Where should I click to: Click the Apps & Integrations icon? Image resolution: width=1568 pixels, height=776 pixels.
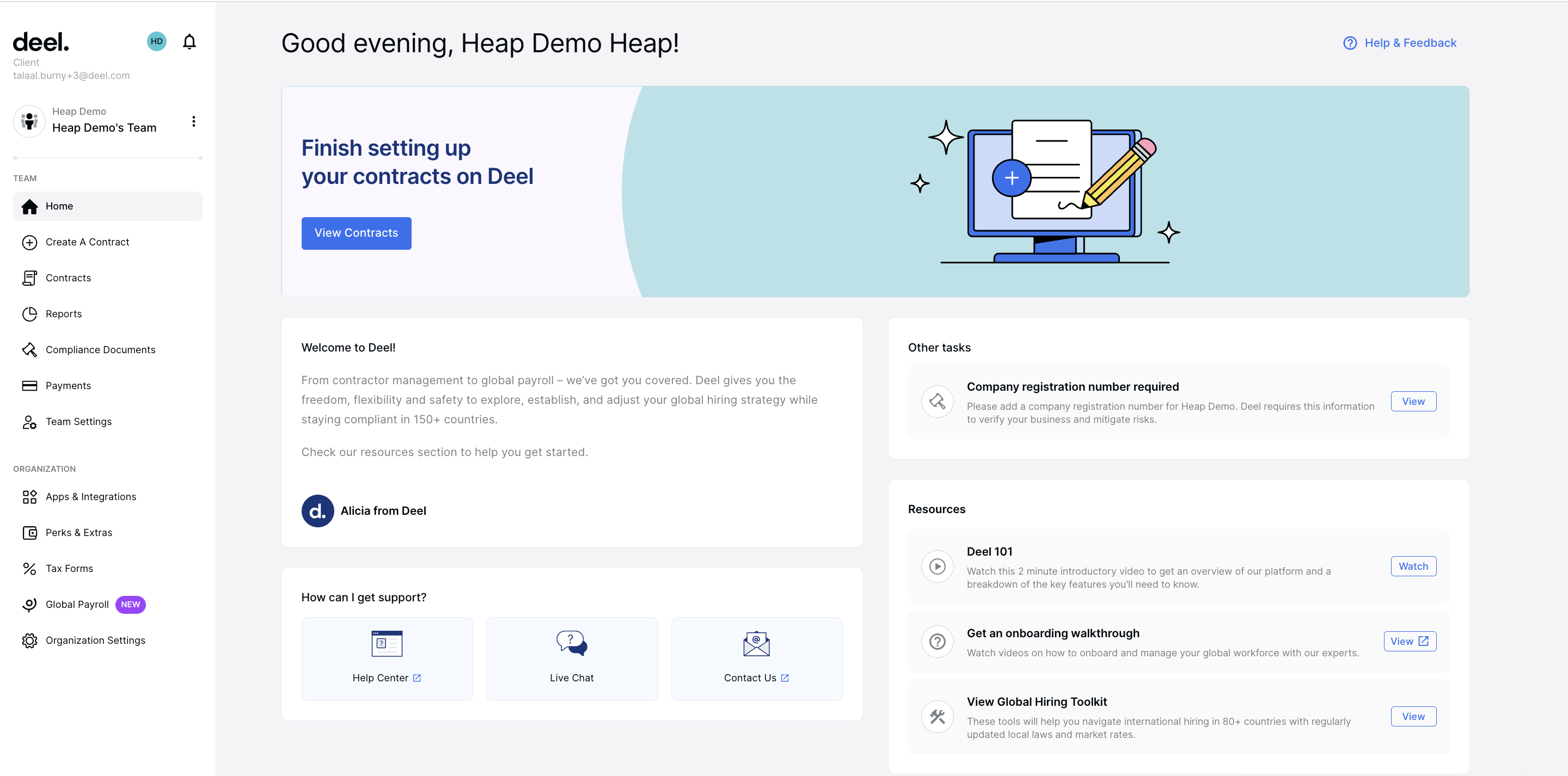coord(29,497)
